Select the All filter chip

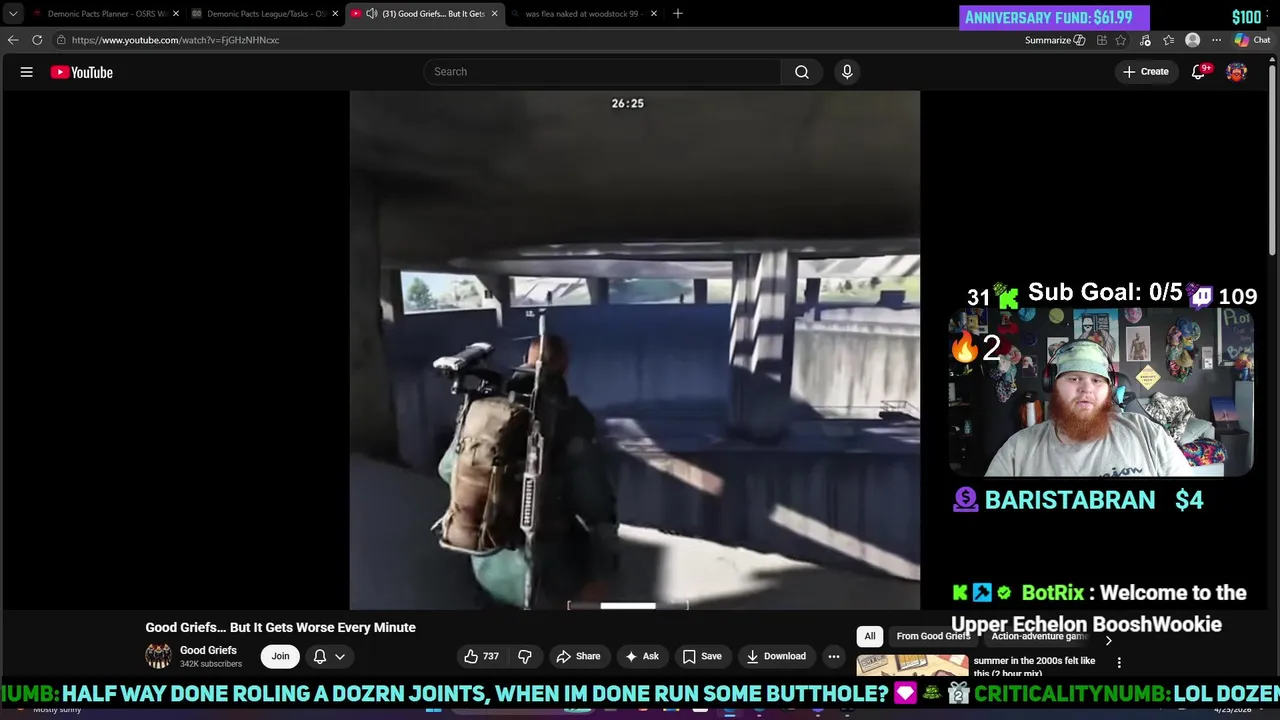pos(870,636)
